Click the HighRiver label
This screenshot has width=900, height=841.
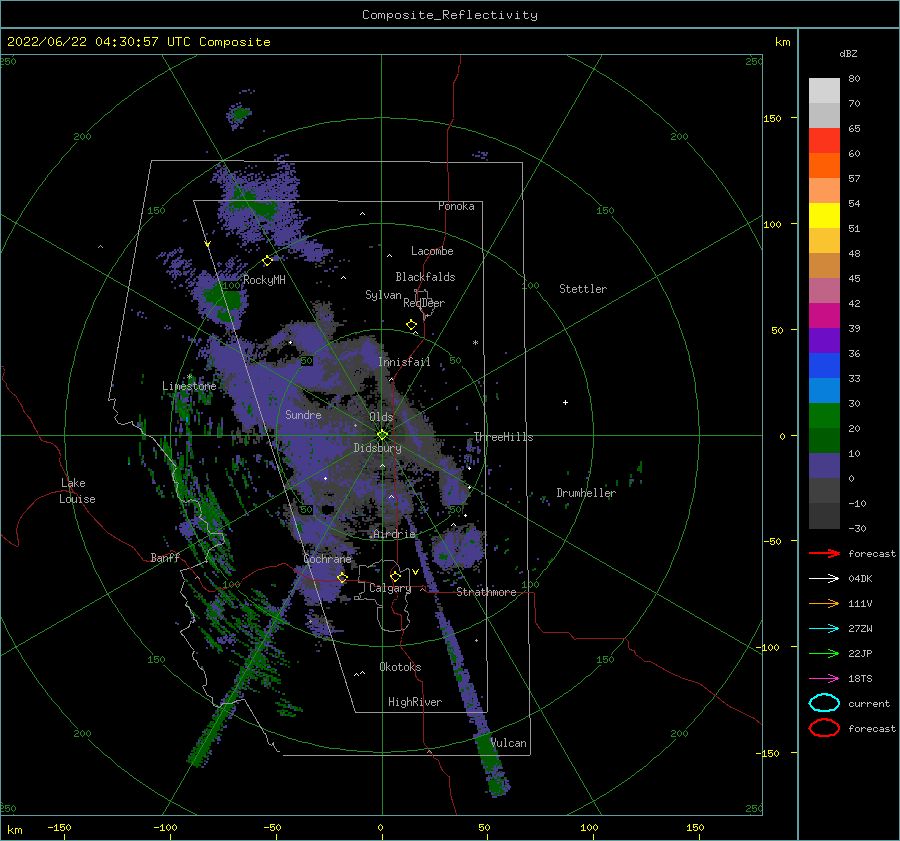tap(415, 702)
